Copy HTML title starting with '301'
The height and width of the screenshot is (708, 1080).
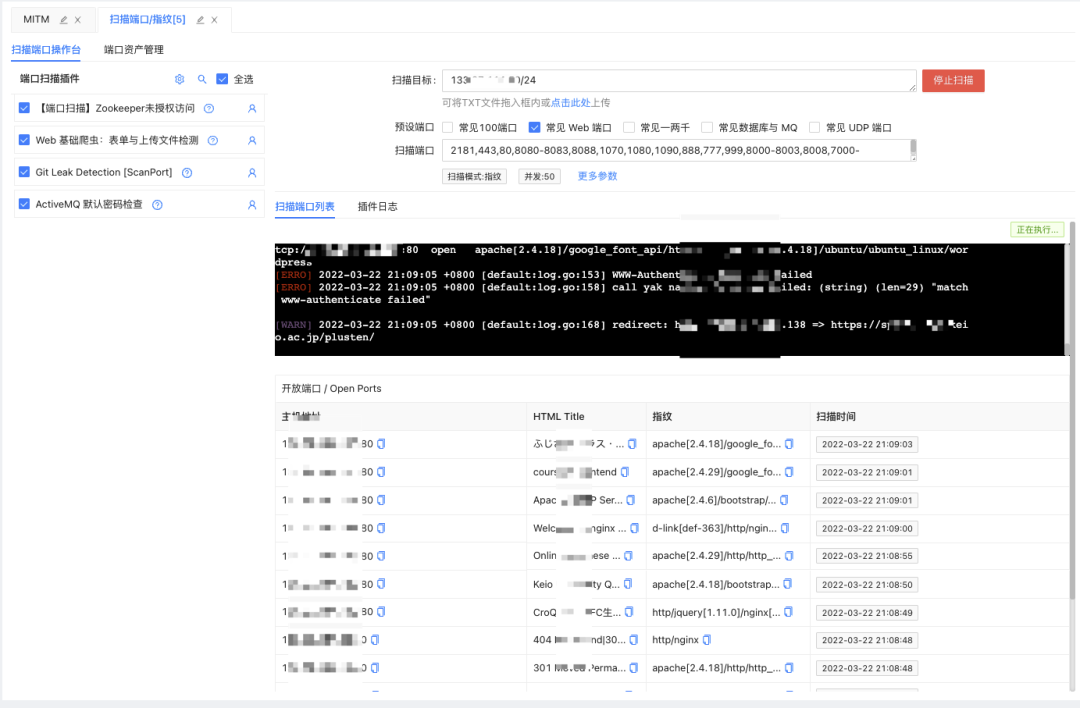634,668
